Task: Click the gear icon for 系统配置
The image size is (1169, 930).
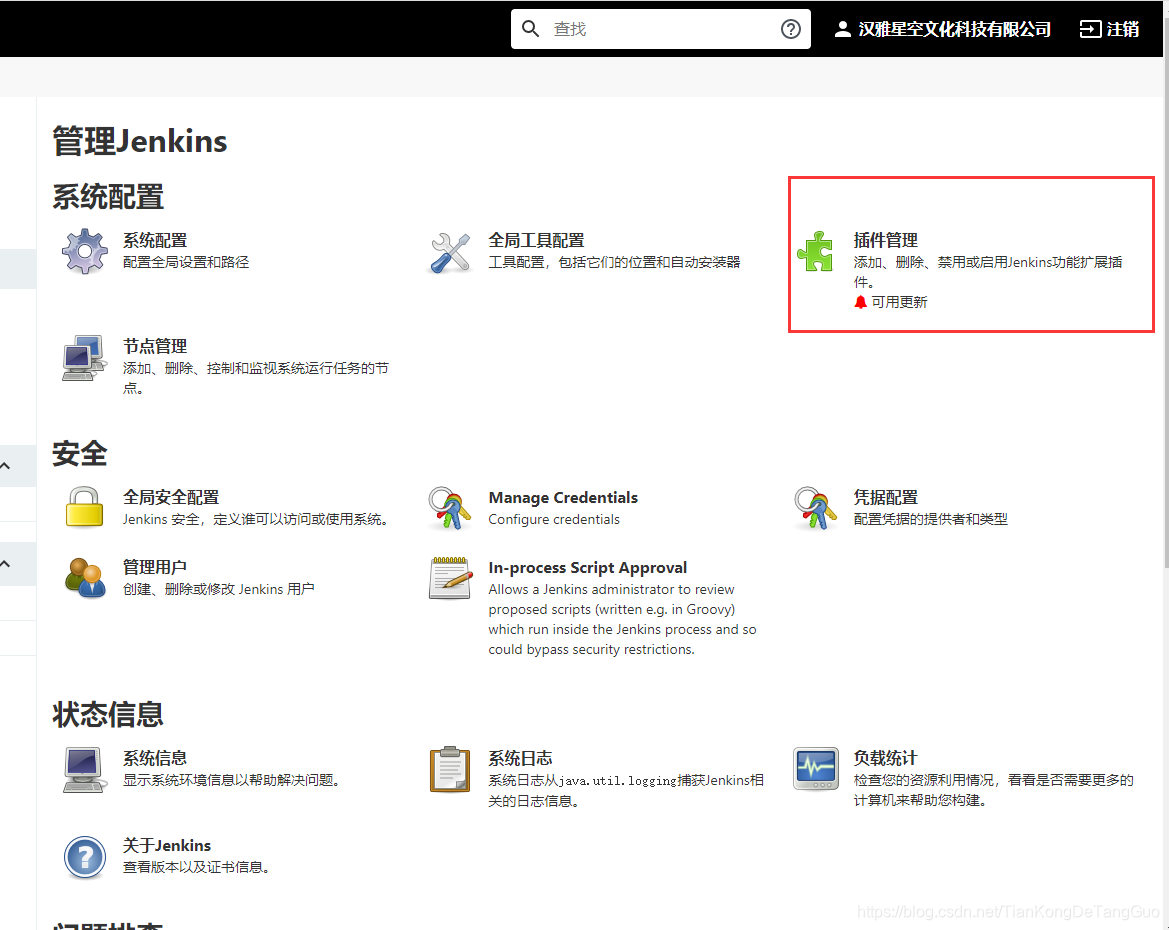Action: 84,251
